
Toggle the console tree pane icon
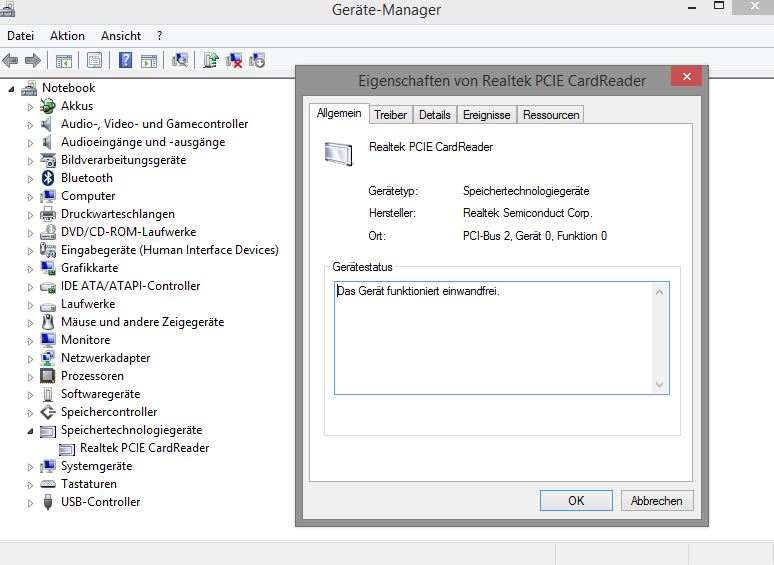tap(64, 61)
